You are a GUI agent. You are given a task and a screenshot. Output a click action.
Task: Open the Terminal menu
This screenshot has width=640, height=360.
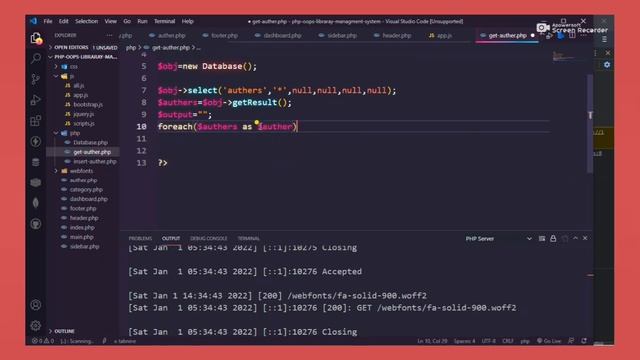pos(164,21)
